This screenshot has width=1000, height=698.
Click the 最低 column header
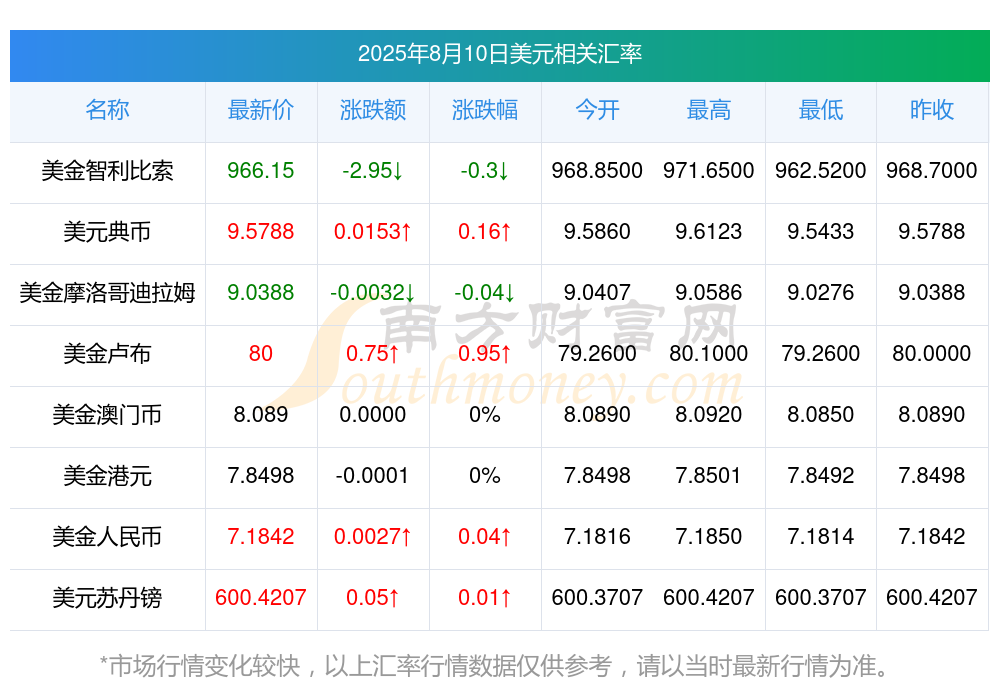[x=821, y=110]
